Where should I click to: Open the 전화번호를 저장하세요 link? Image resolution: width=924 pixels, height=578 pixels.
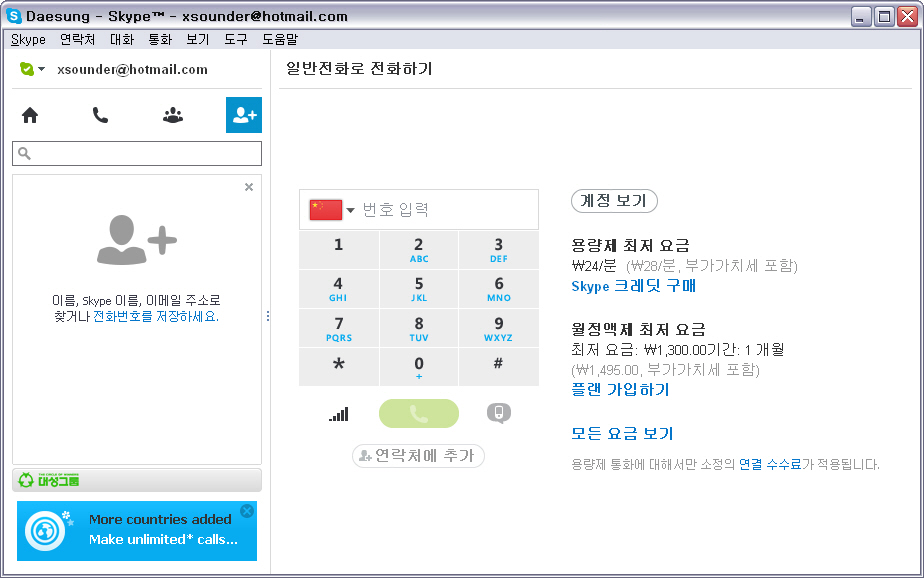coord(156,316)
